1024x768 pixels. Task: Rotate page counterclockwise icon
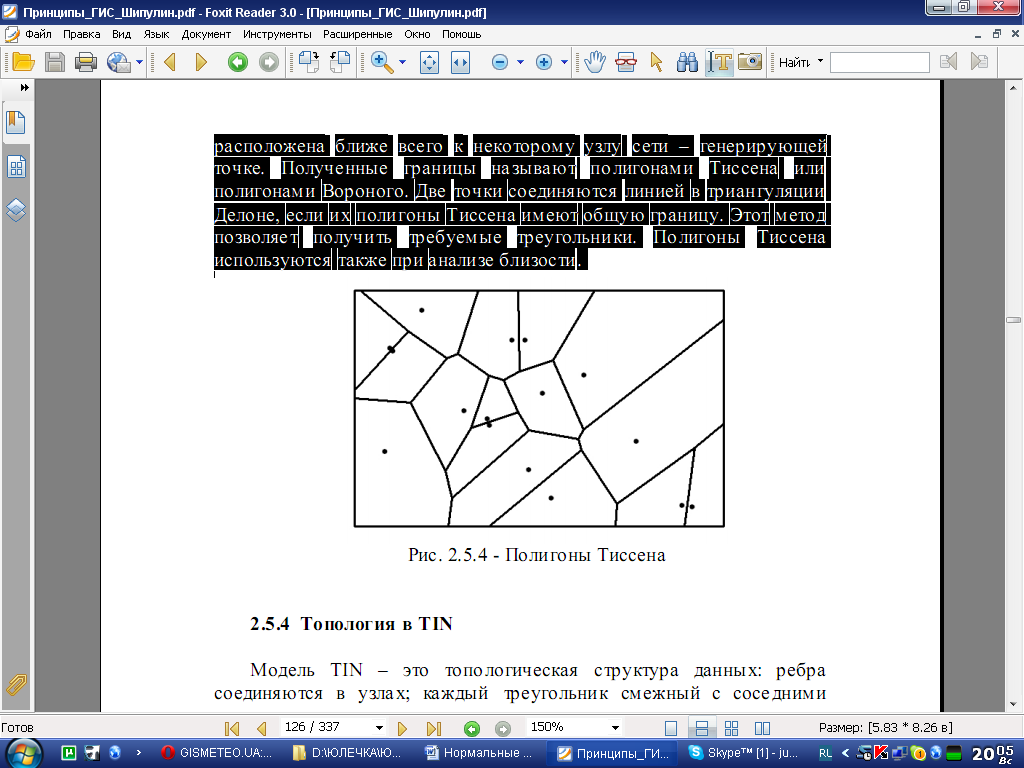point(340,62)
